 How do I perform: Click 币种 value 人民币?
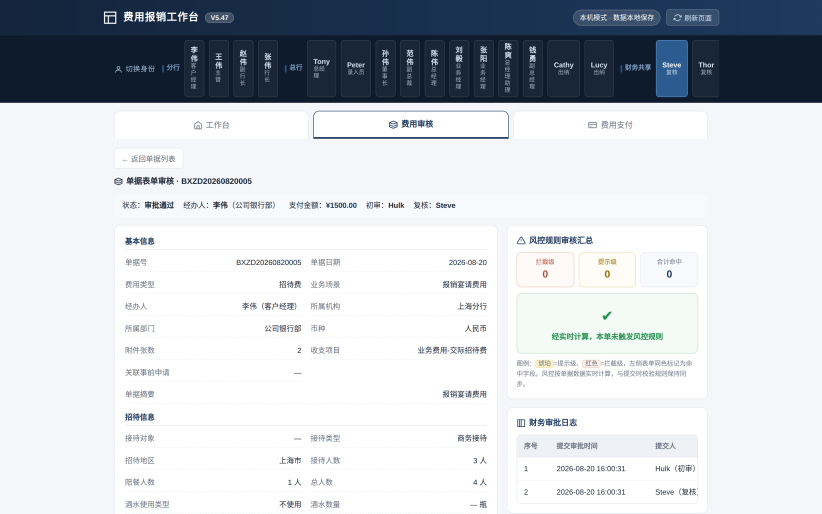[x=475, y=328]
